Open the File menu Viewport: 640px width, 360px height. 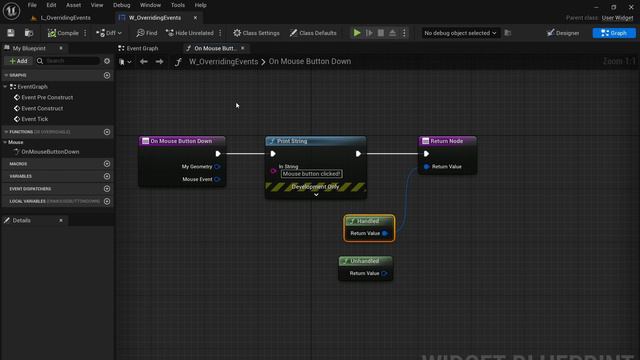[x=32, y=5]
